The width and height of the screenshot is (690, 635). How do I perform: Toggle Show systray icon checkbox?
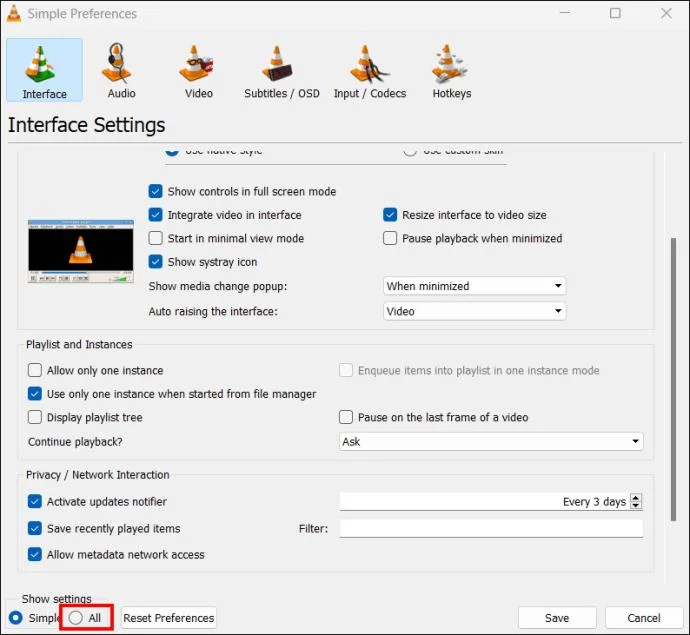pyautogui.click(x=155, y=262)
